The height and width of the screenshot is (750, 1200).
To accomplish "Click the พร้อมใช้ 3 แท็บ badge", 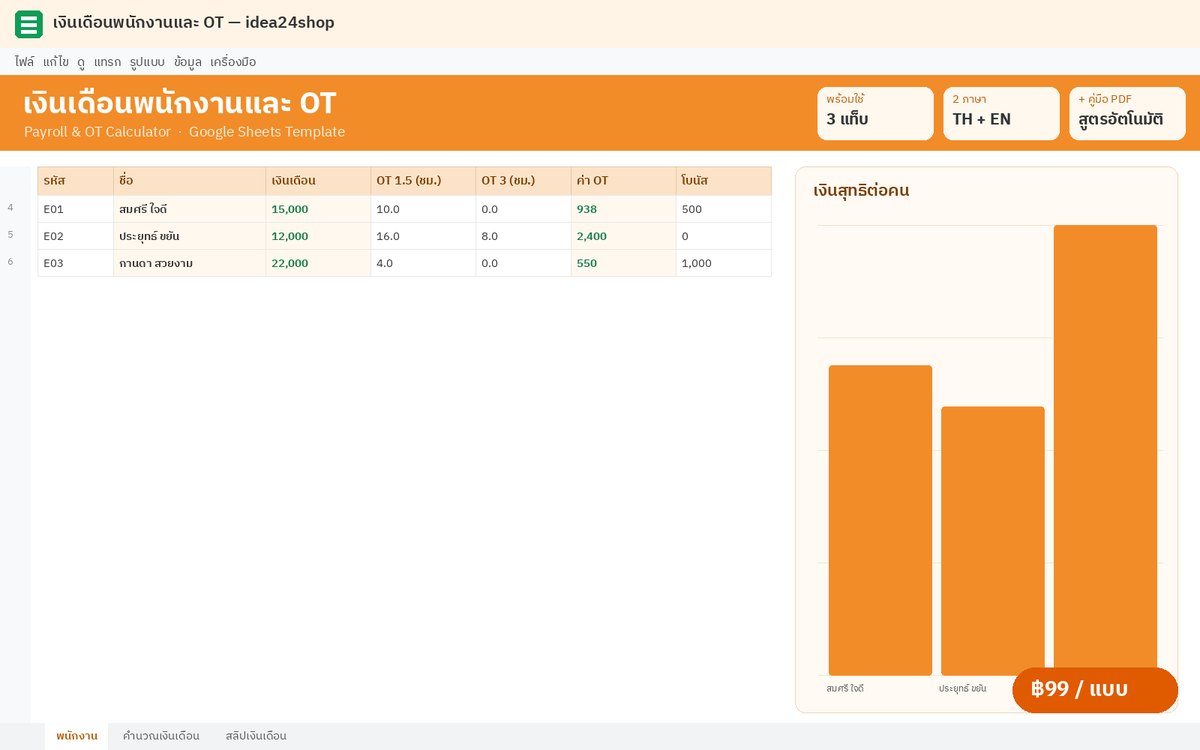I will pos(875,113).
